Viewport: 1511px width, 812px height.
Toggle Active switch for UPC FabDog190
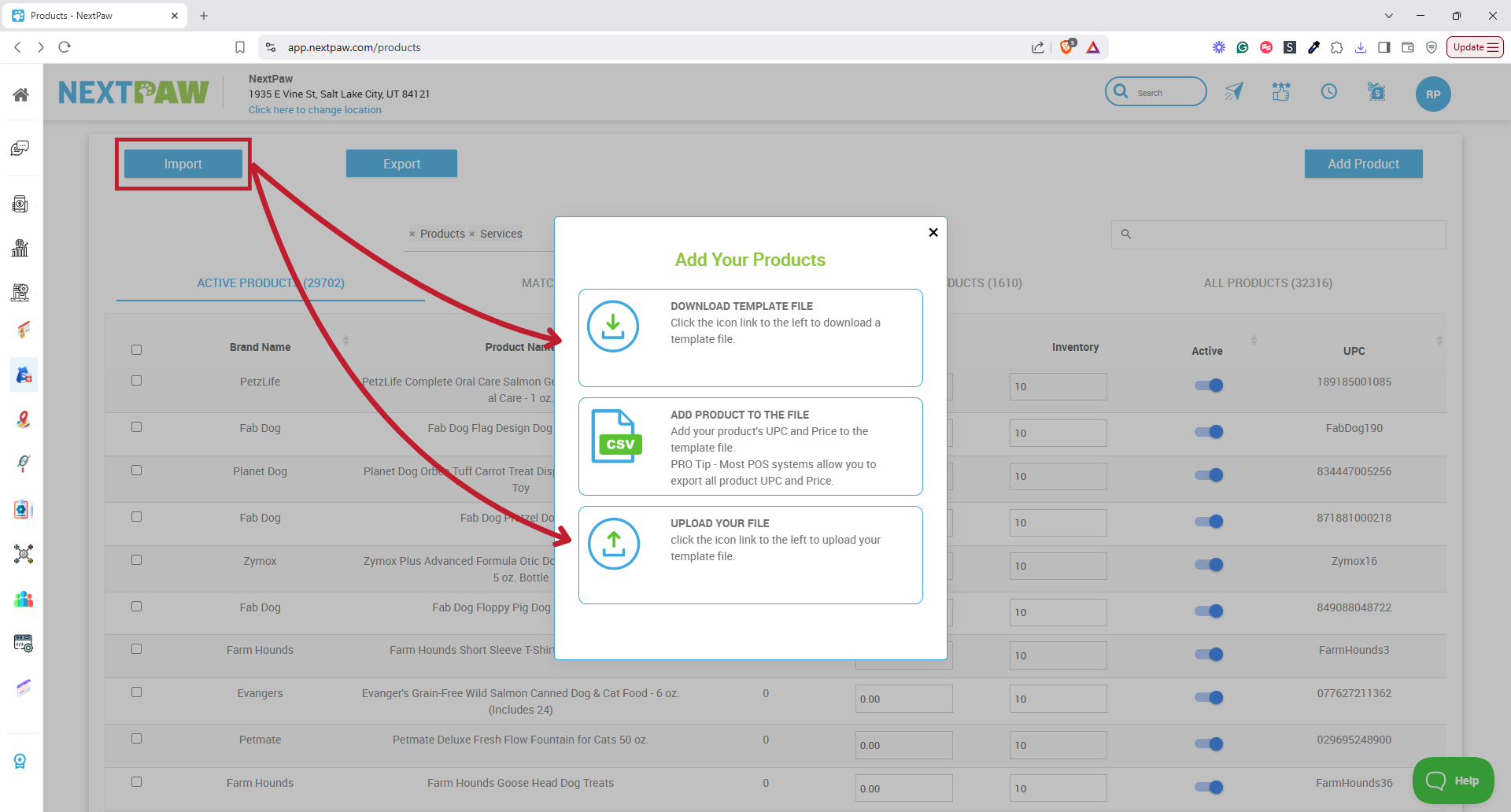[x=1208, y=432]
